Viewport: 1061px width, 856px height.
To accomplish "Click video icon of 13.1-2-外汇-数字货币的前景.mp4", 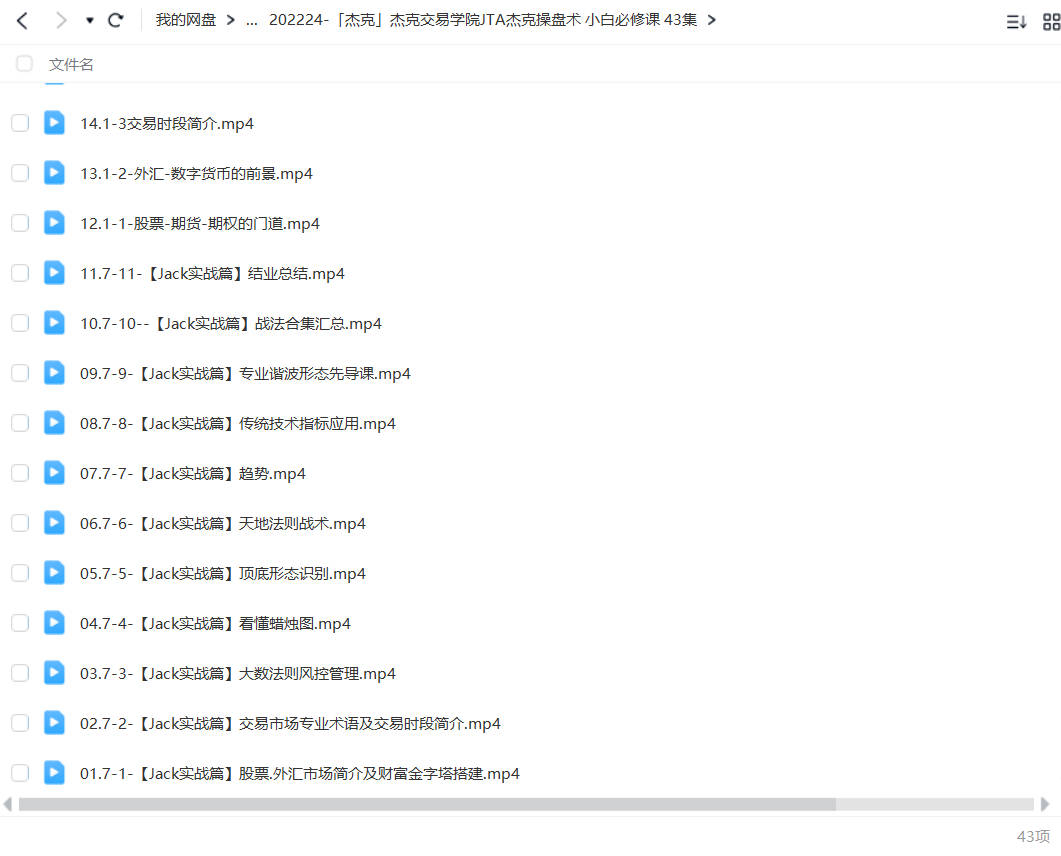I will click(x=54, y=173).
